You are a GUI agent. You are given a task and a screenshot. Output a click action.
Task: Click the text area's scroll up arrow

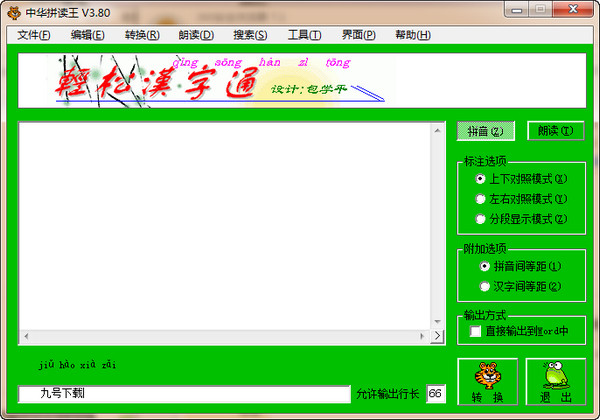coord(437,129)
